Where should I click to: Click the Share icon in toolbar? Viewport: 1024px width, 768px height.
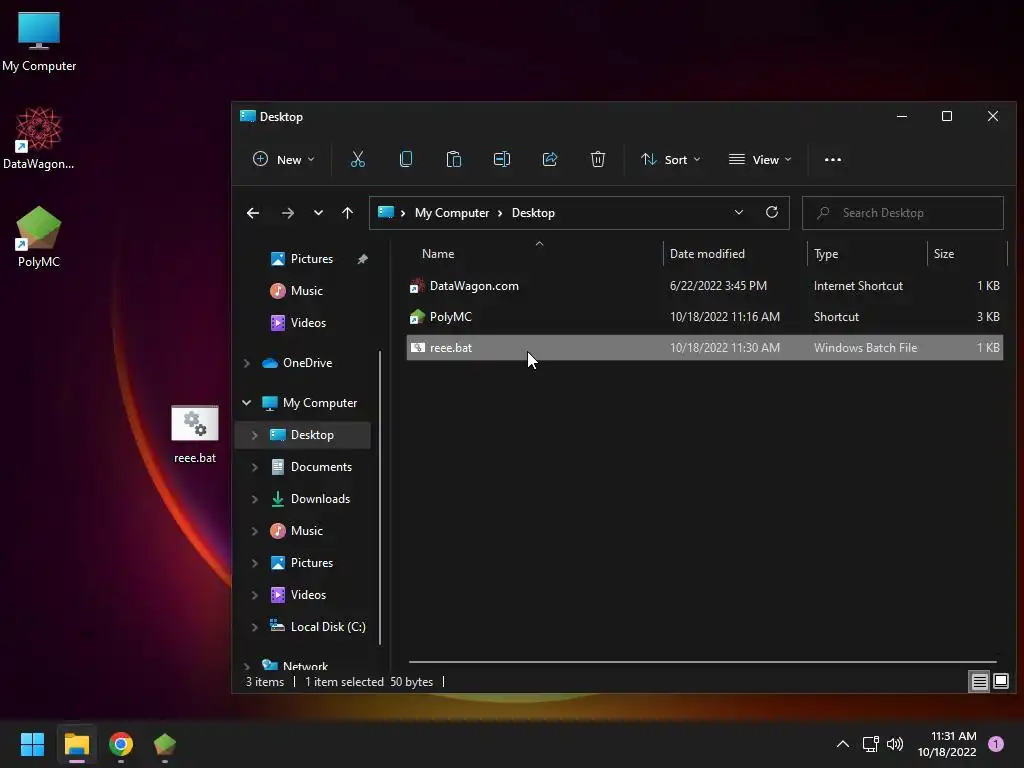(550, 159)
